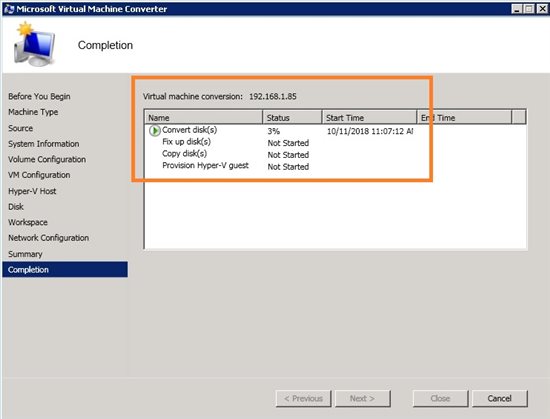Image resolution: width=550 pixels, height=419 pixels.
Task: Sort by the End Time column header
Action: 464,117
